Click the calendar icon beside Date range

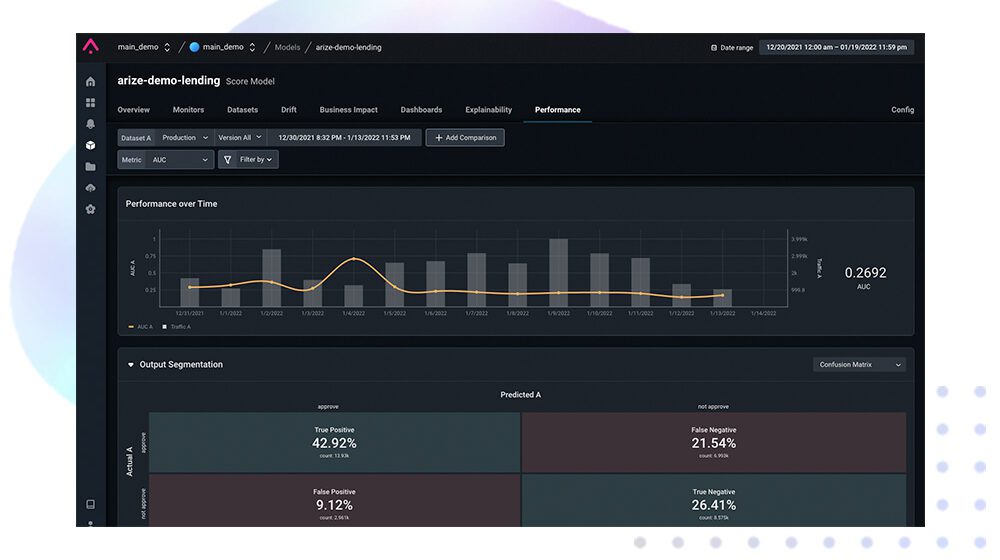[x=714, y=47]
